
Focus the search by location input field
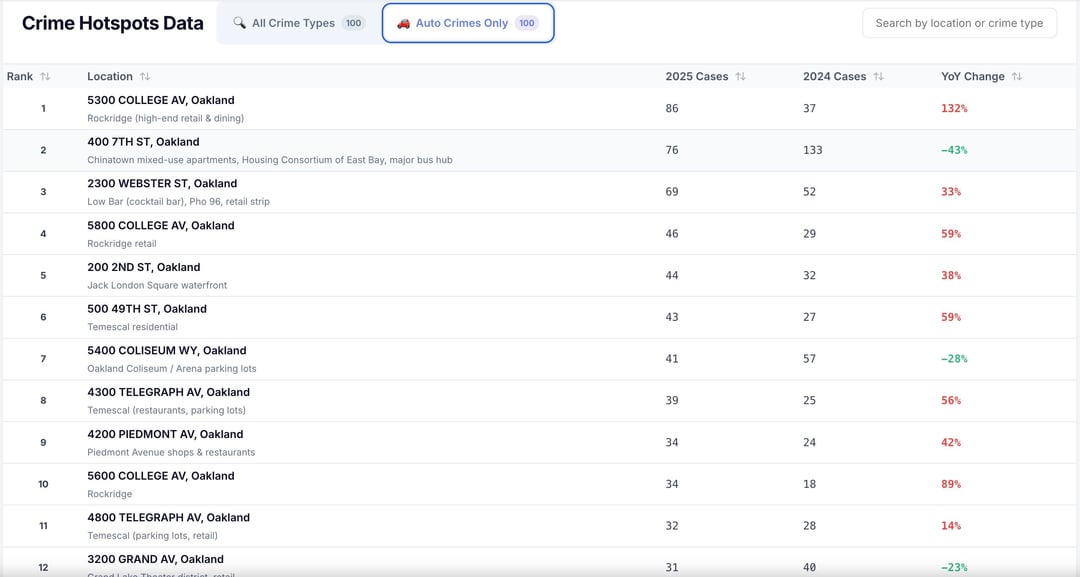958,23
